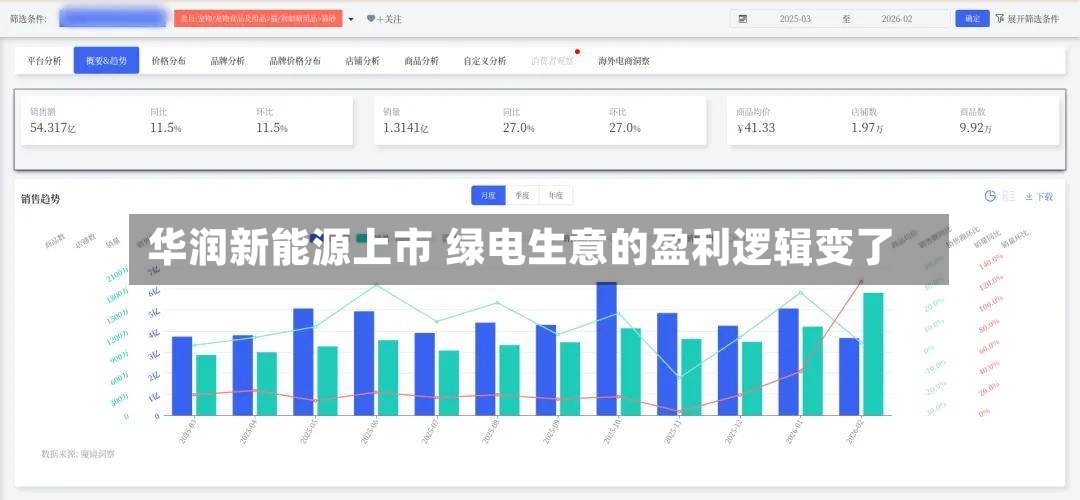Switch to pie chart view icon
Screen dimensions: 1080x500
pyautogui.click(x=990, y=196)
